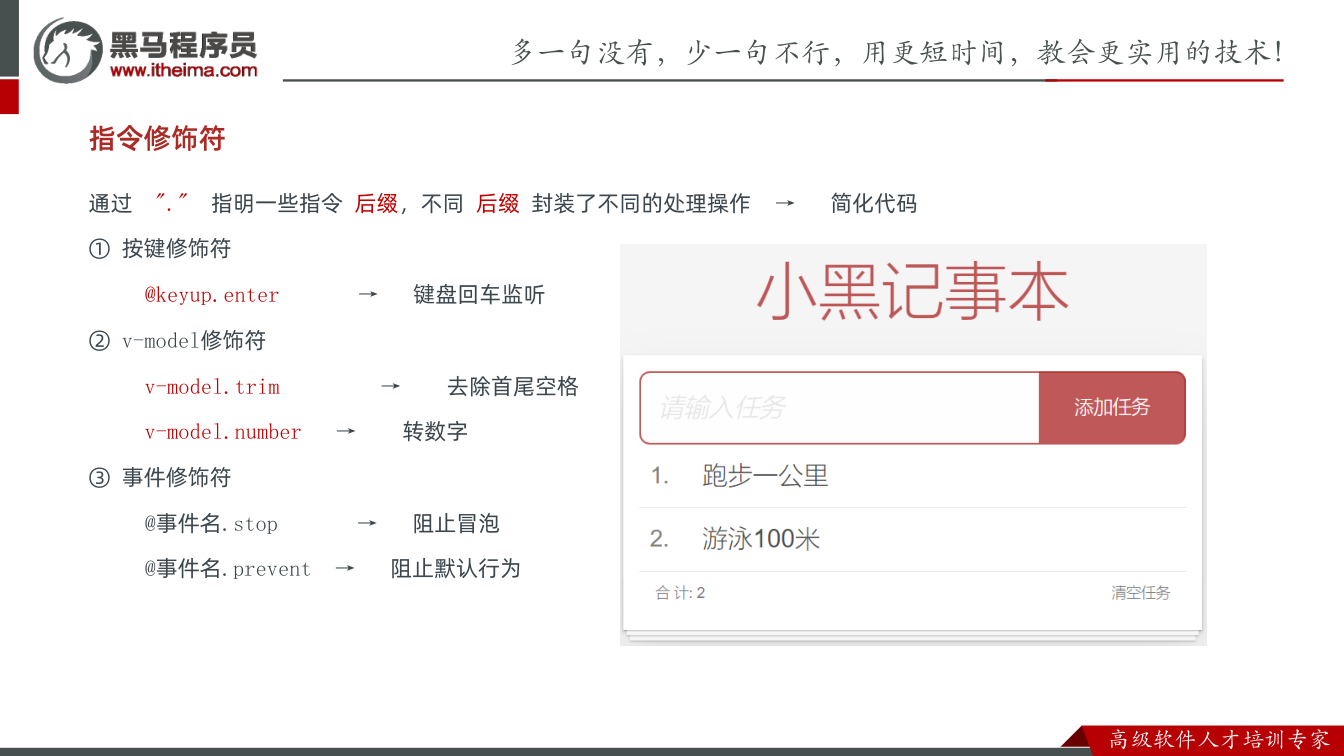This screenshot has height=756, width=1344.
Task: Click the v-model.trim code text
Action: (x=212, y=387)
